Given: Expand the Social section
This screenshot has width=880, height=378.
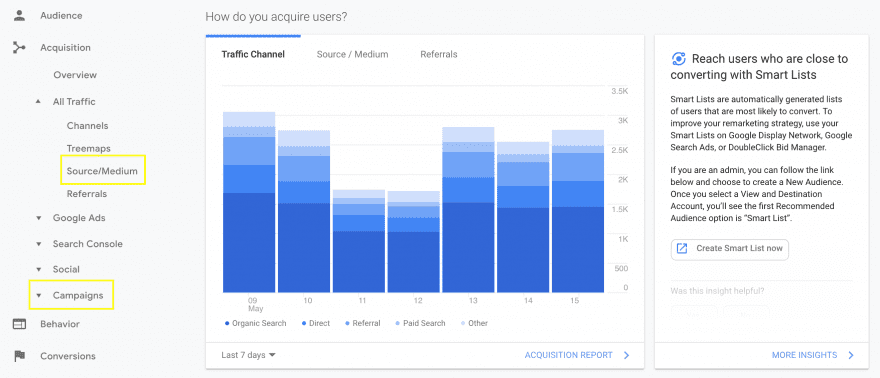Looking at the screenshot, I should [39, 270].
